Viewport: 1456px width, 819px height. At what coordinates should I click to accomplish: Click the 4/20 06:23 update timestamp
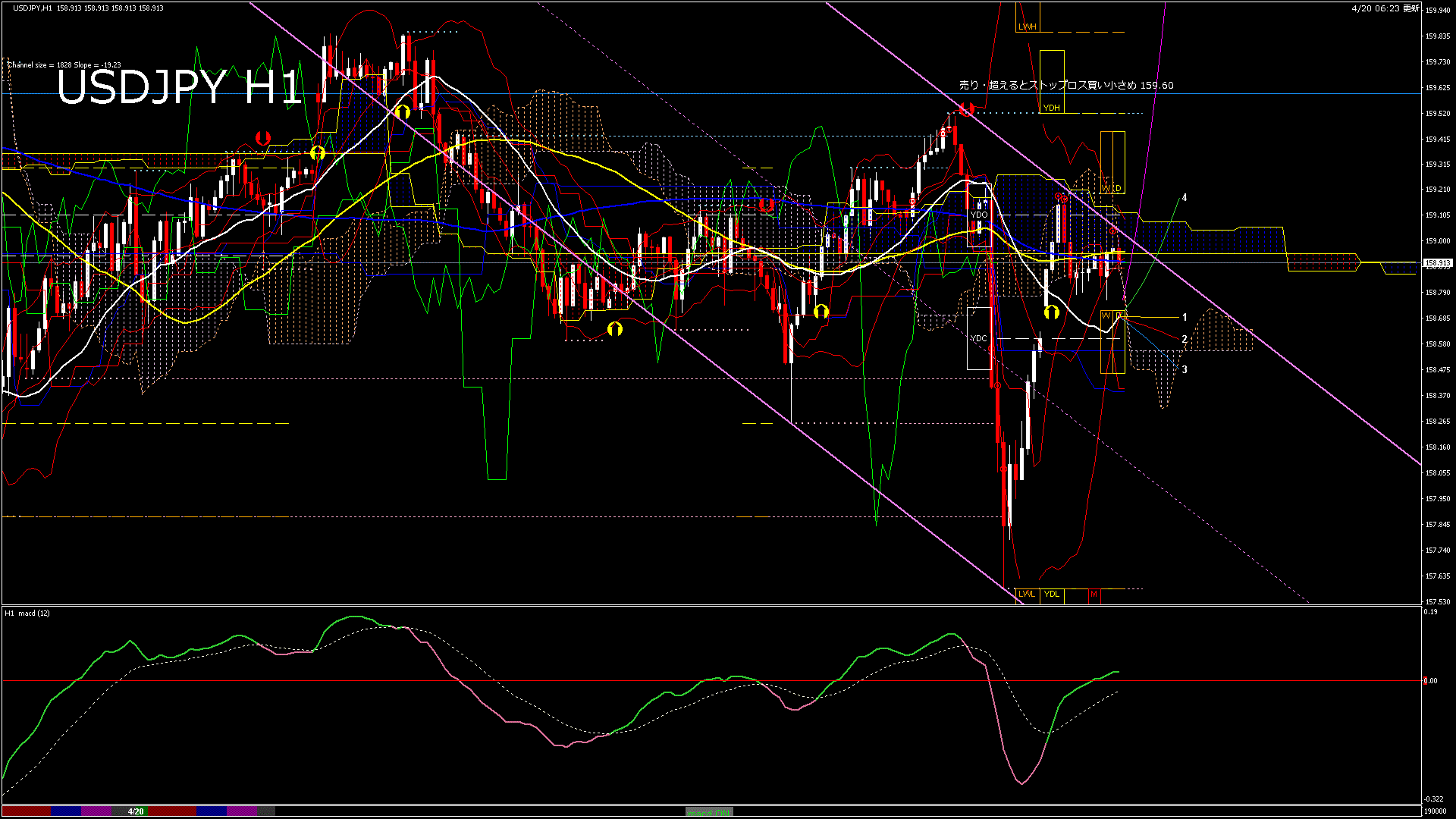pyautogui.click(x=1385, y=8)
